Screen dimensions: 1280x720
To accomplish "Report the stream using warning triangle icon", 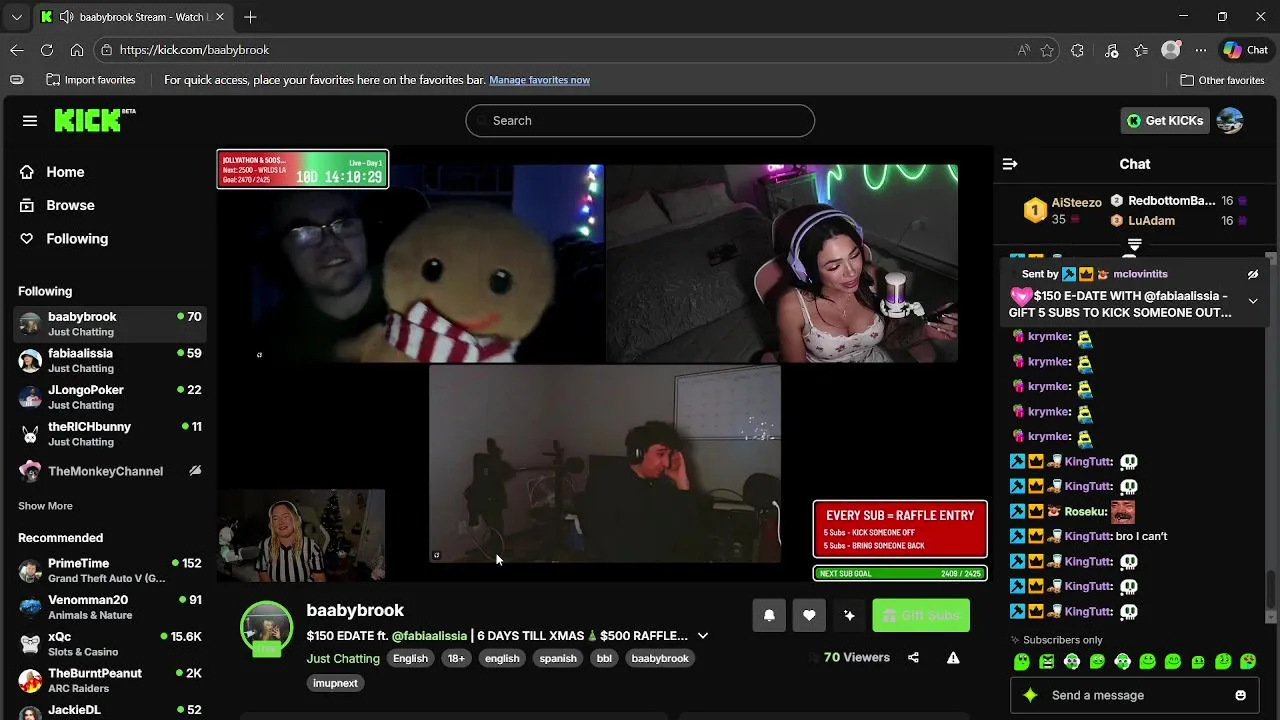I will point(953,658).
